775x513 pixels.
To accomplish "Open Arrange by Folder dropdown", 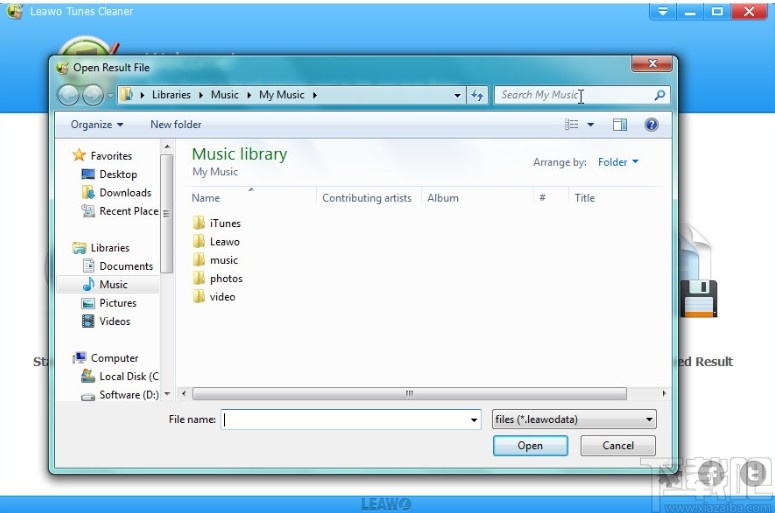I will [x=618, y=162].
